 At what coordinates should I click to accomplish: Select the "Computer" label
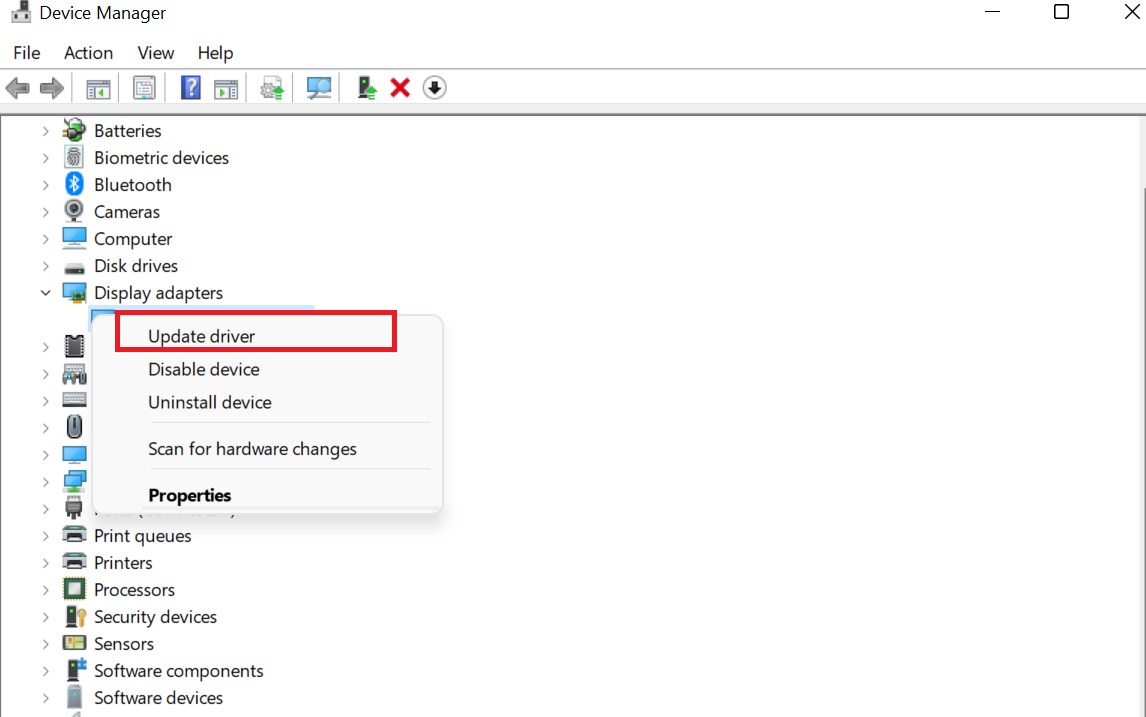pyautogui.click(x=133, y=239)
